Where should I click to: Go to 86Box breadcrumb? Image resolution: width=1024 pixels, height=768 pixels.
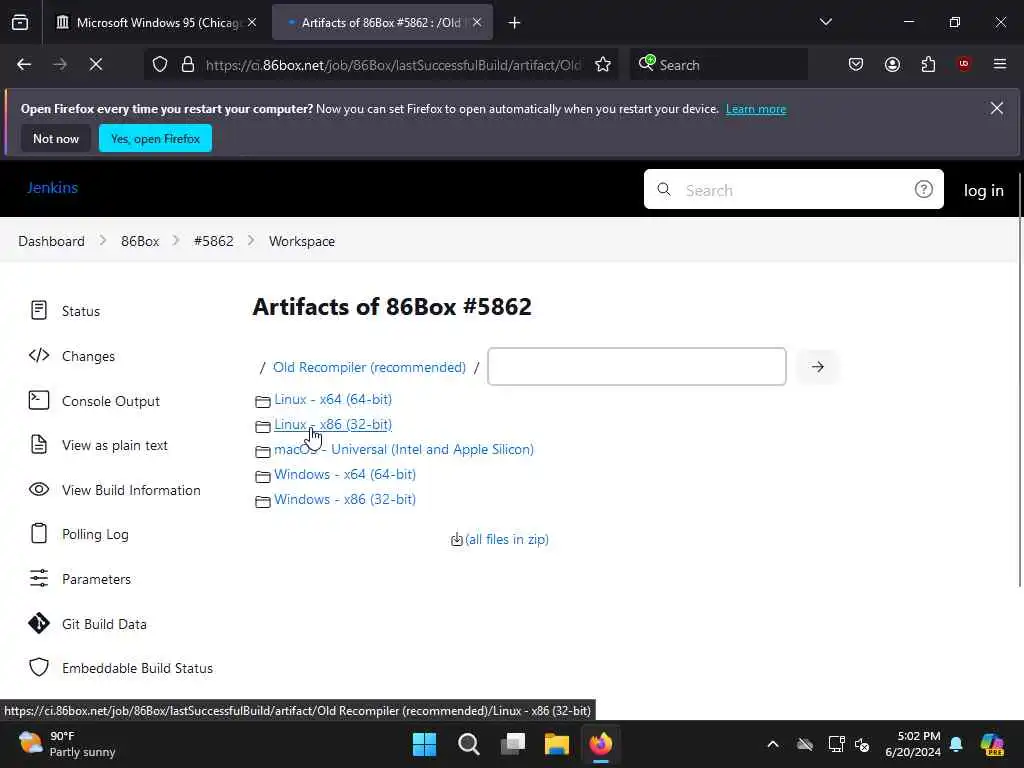[x=140, y=241]
